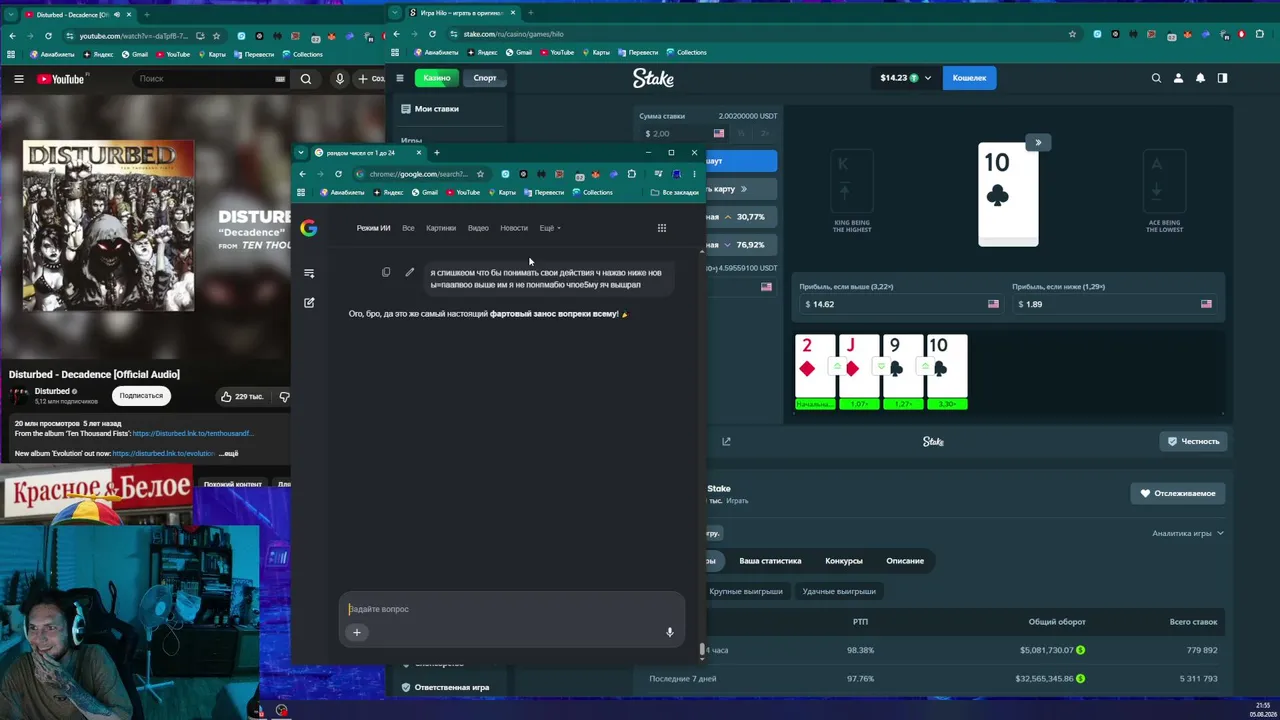Open a new tab in the Google window
The width and height of the screenshot is (1280, 720).
point(436,153)
